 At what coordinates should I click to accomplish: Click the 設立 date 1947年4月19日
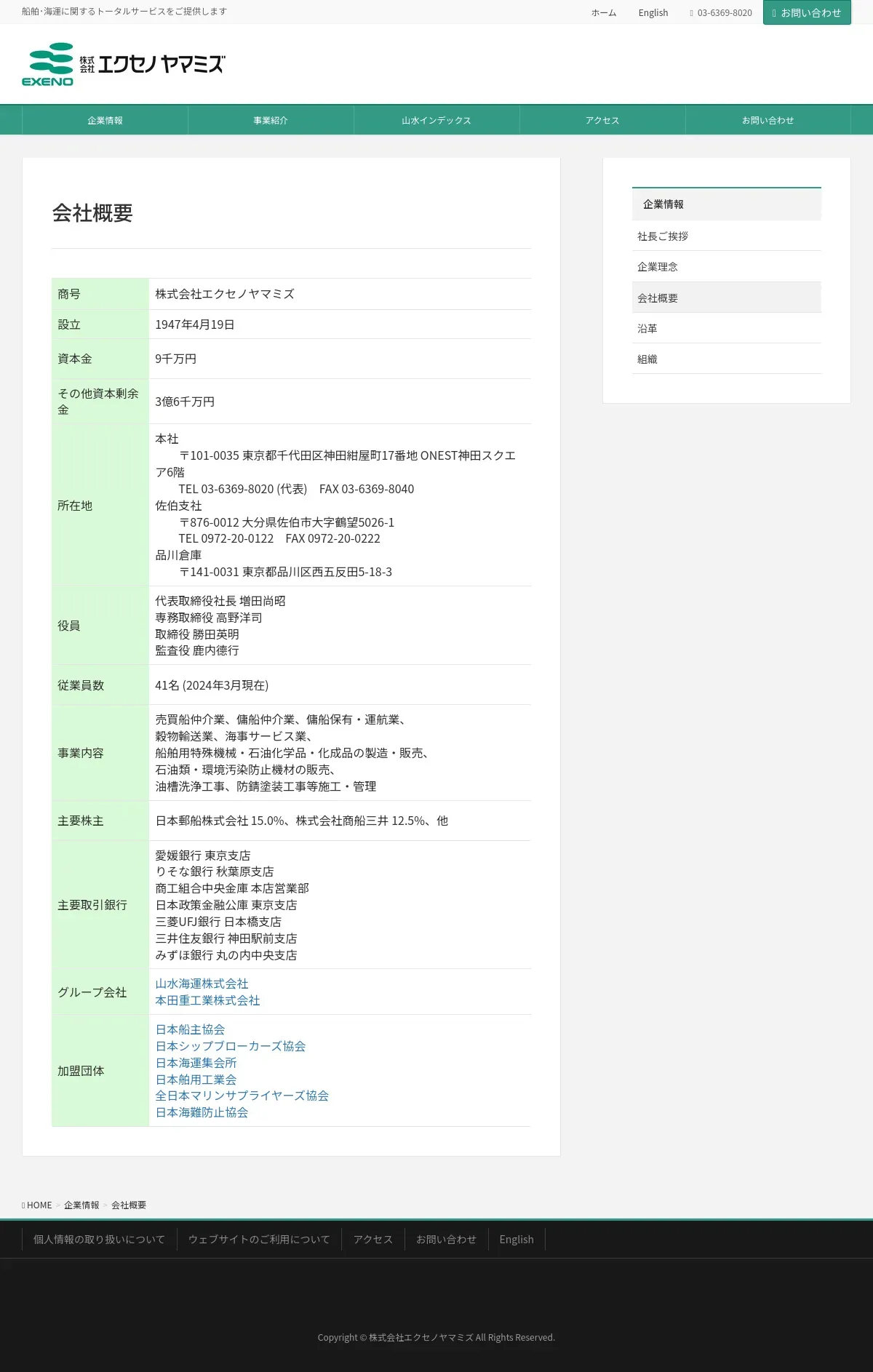pos(195,324)
